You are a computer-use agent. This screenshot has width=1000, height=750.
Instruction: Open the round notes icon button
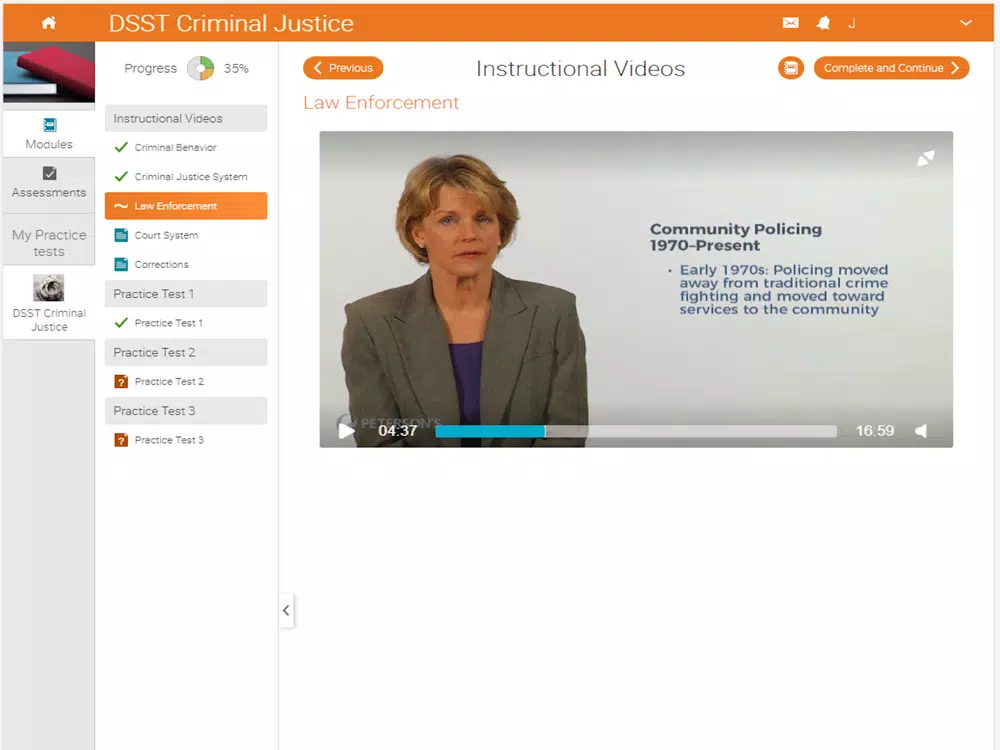coord(791,68)
